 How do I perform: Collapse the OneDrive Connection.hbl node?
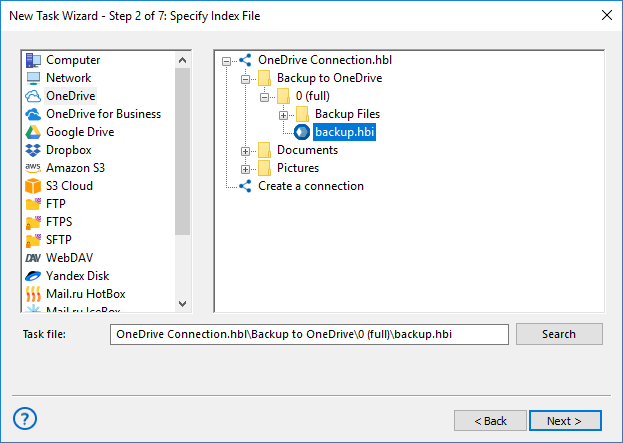pos(226,61)
